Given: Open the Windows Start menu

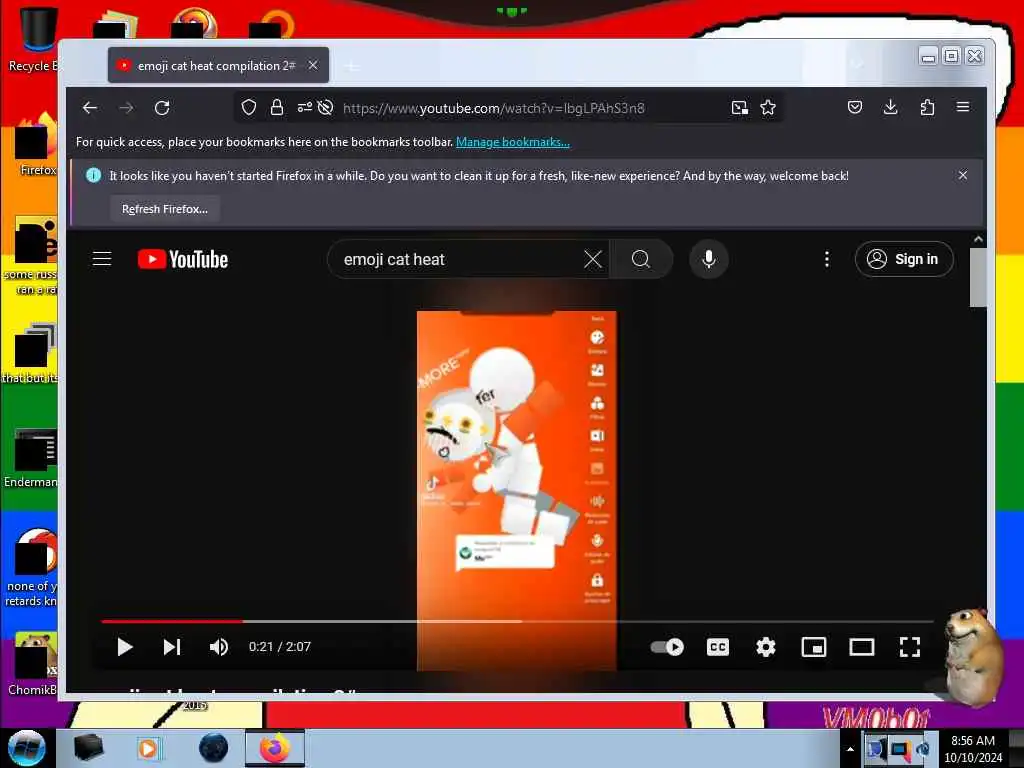Looking at the screenshot, I should pyautogui.click(x=26, y=748).
